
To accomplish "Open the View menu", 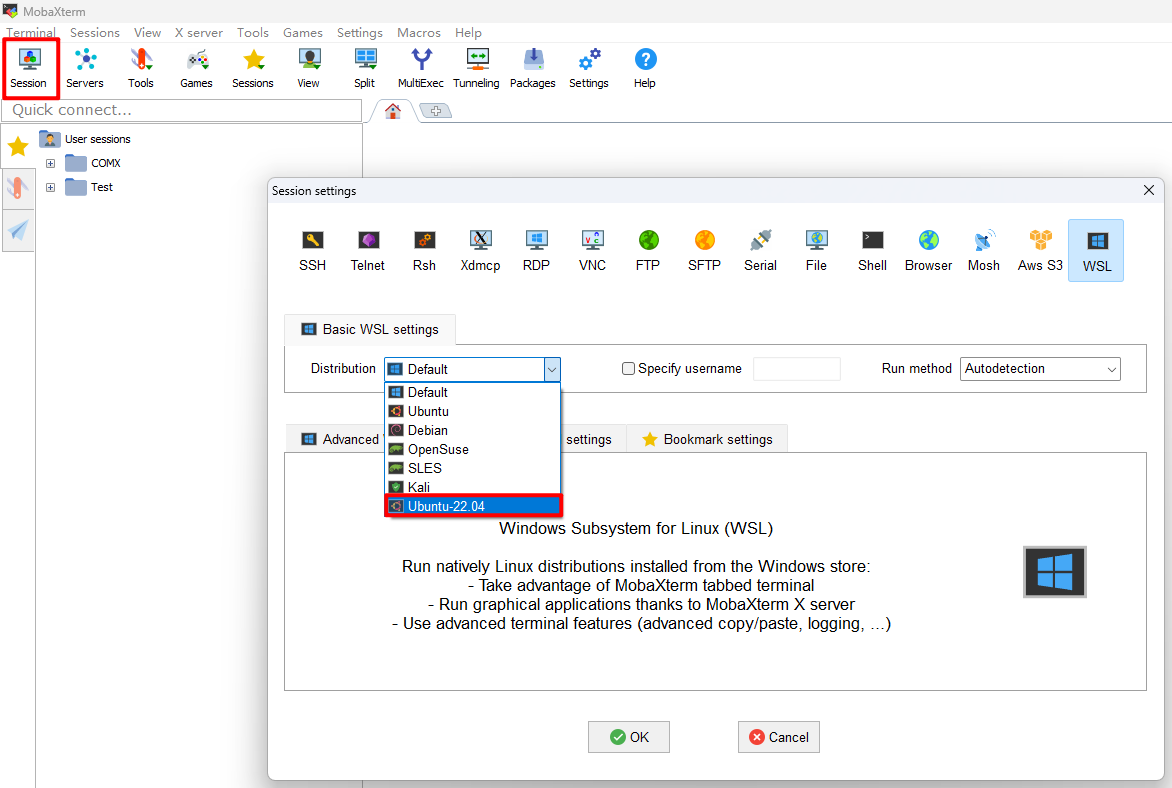I will tap(147, 32).
